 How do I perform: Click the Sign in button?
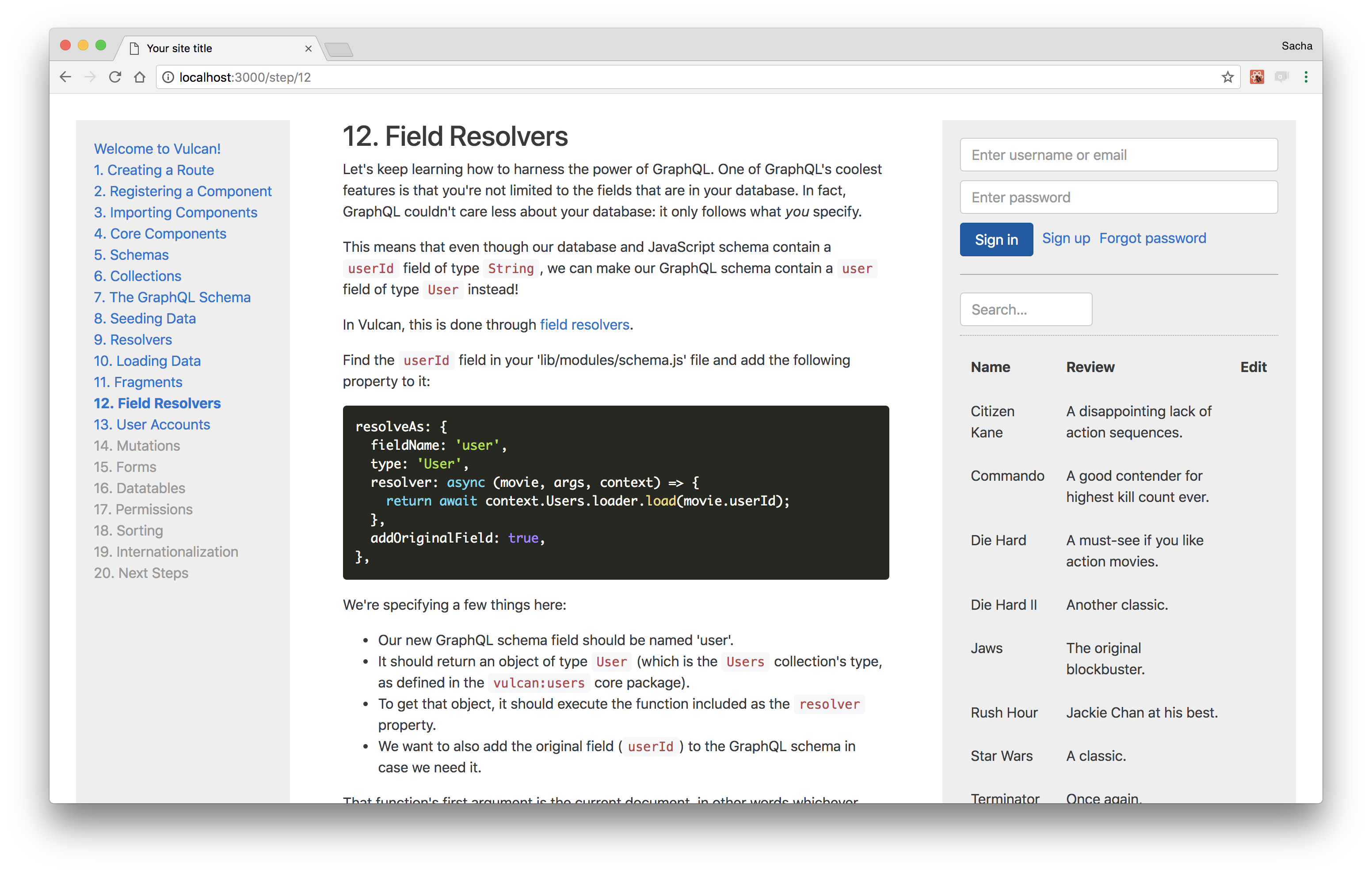[x=996, y=239]
